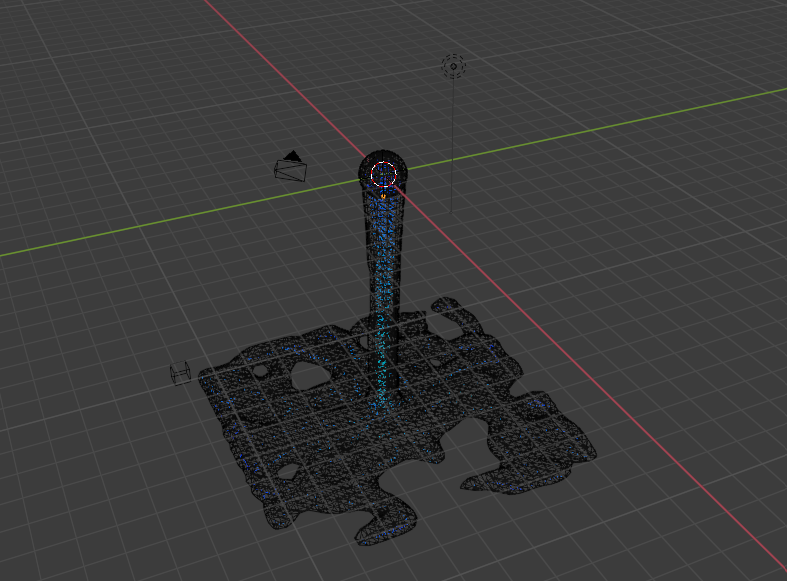Select the camera object in the viewport

(290, 170)
